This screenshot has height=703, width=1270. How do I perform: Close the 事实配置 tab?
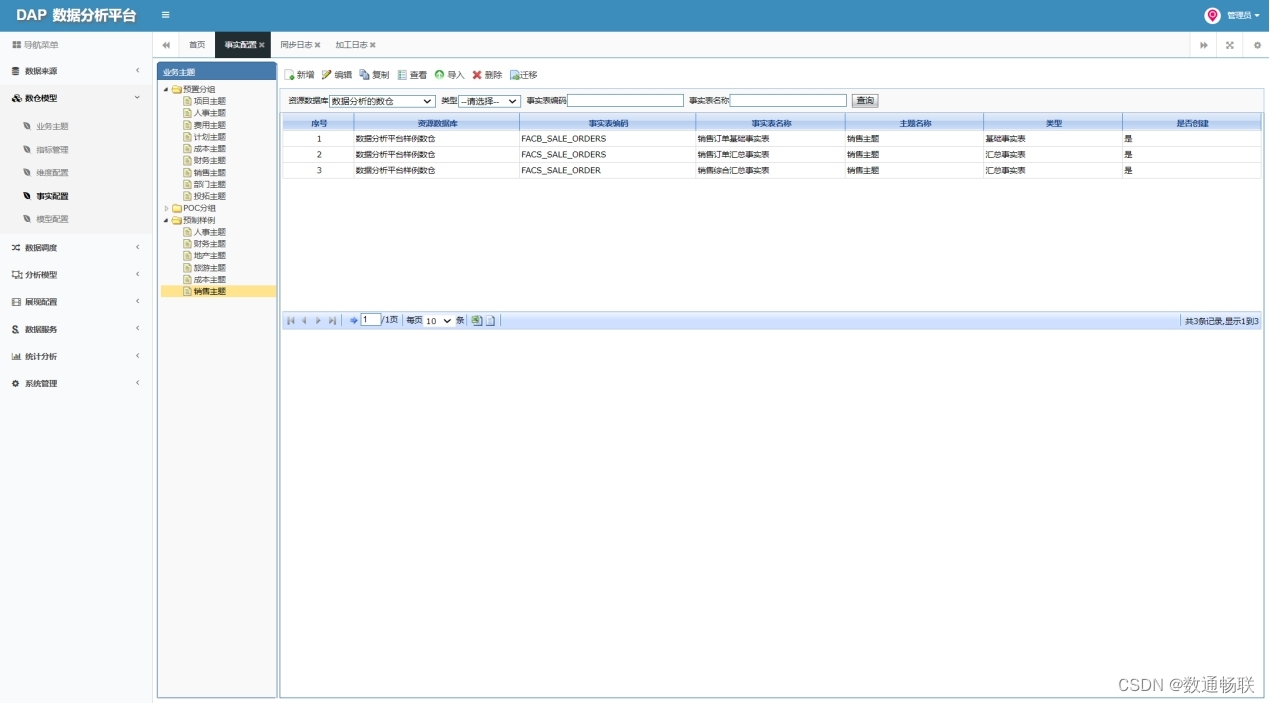click(x=262, y=45)
